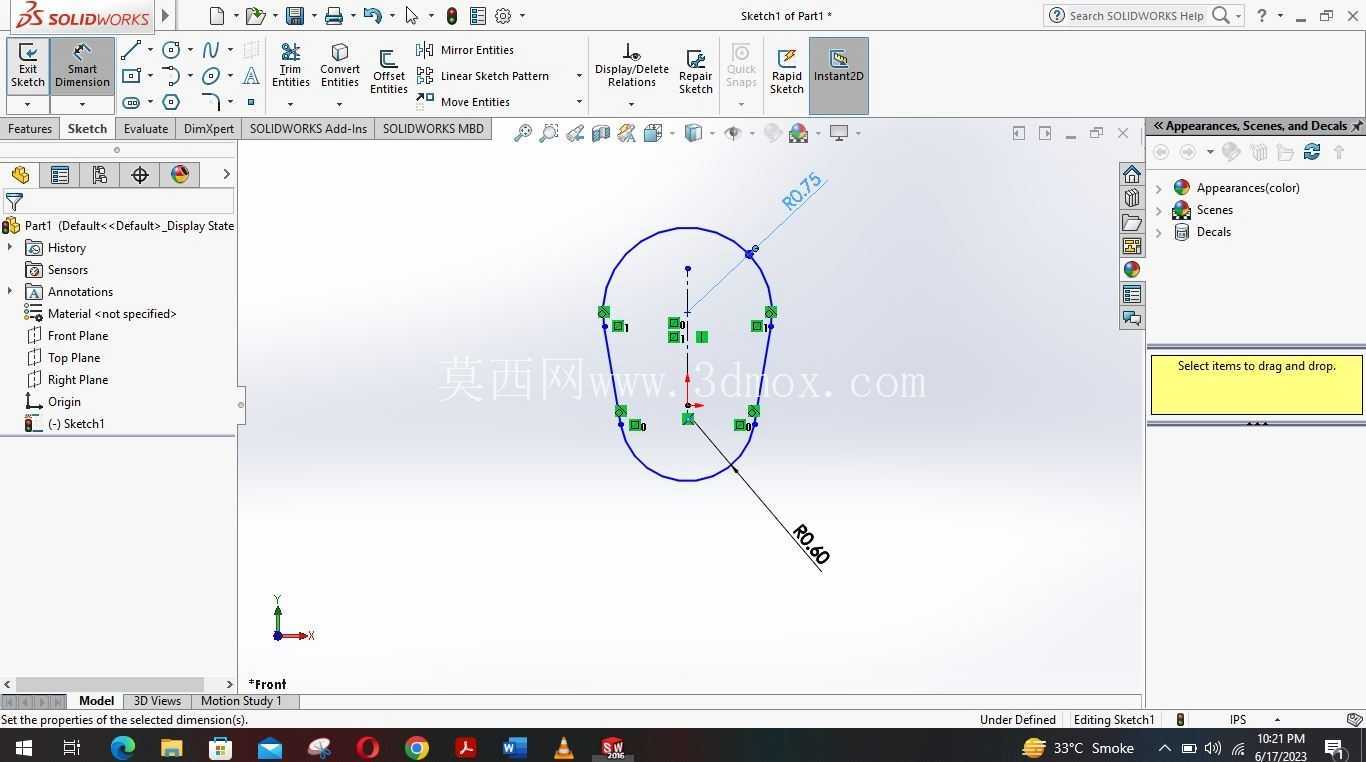Image resolution: width=1366 pixels, height=762 pixels.
Task: Open Word from the Windows taskbar
Action: click(515, 747)
